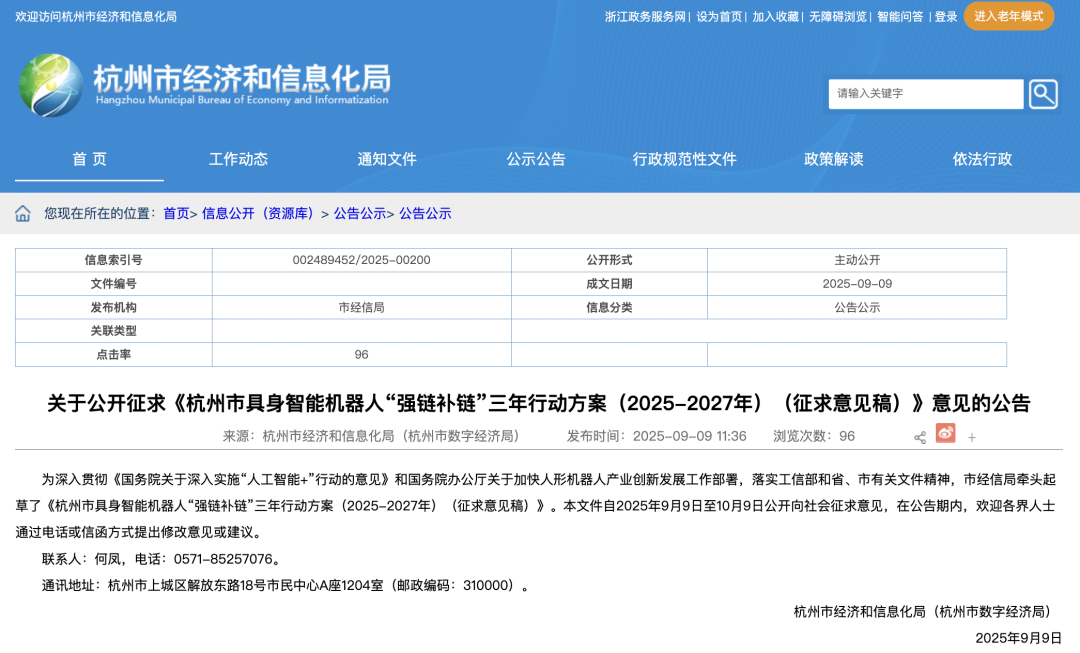Click 关联类型 label cell
The image size is (1080, 653).
[114, 331]
